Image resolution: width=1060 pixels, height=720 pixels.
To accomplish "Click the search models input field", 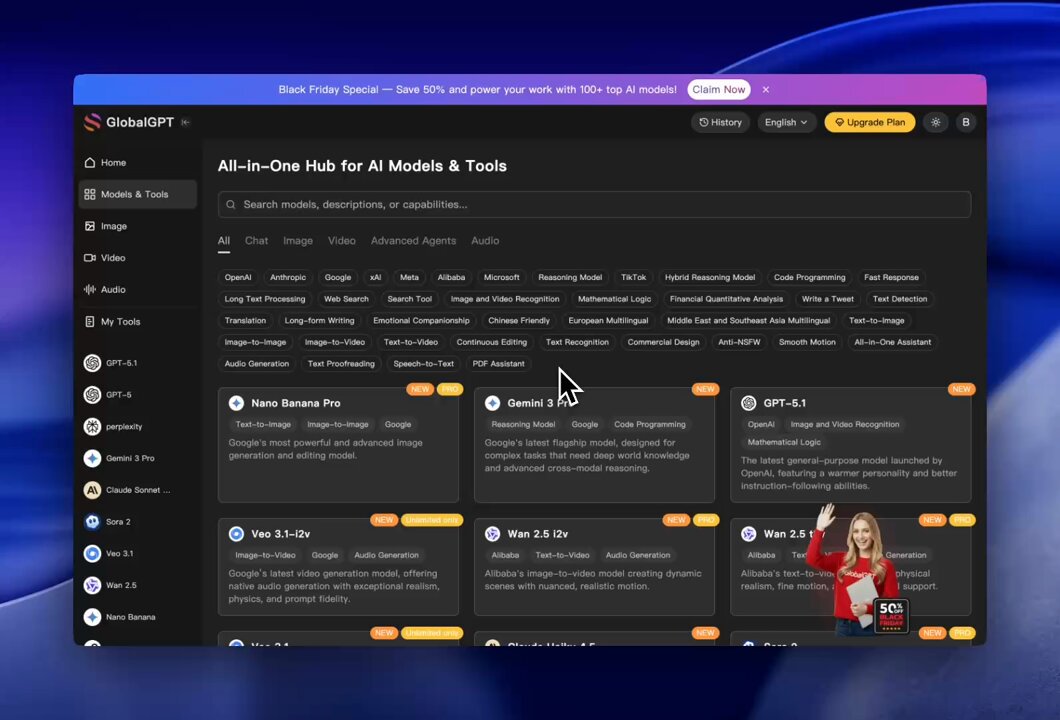I will [x=594, y=204].
